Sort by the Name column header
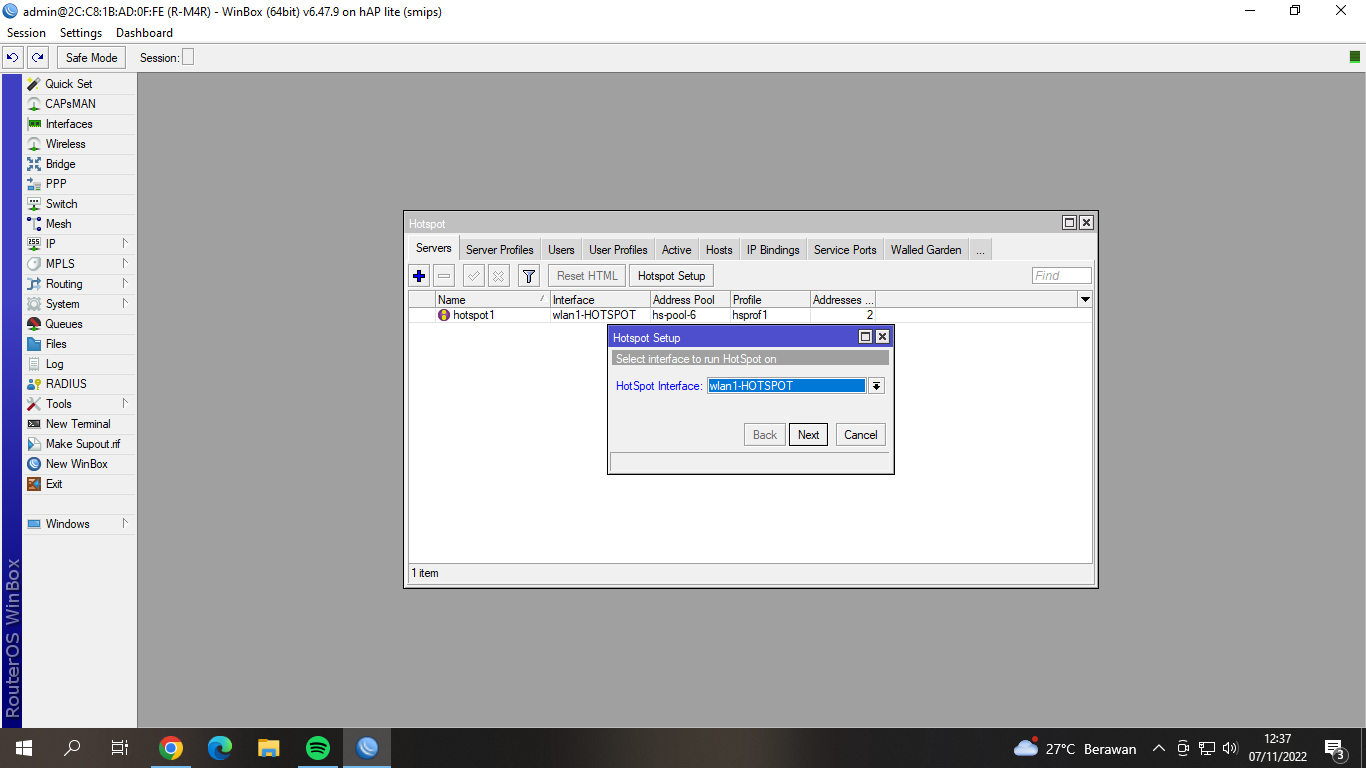This screenshot has width=1366, height=768. (492, 299)
